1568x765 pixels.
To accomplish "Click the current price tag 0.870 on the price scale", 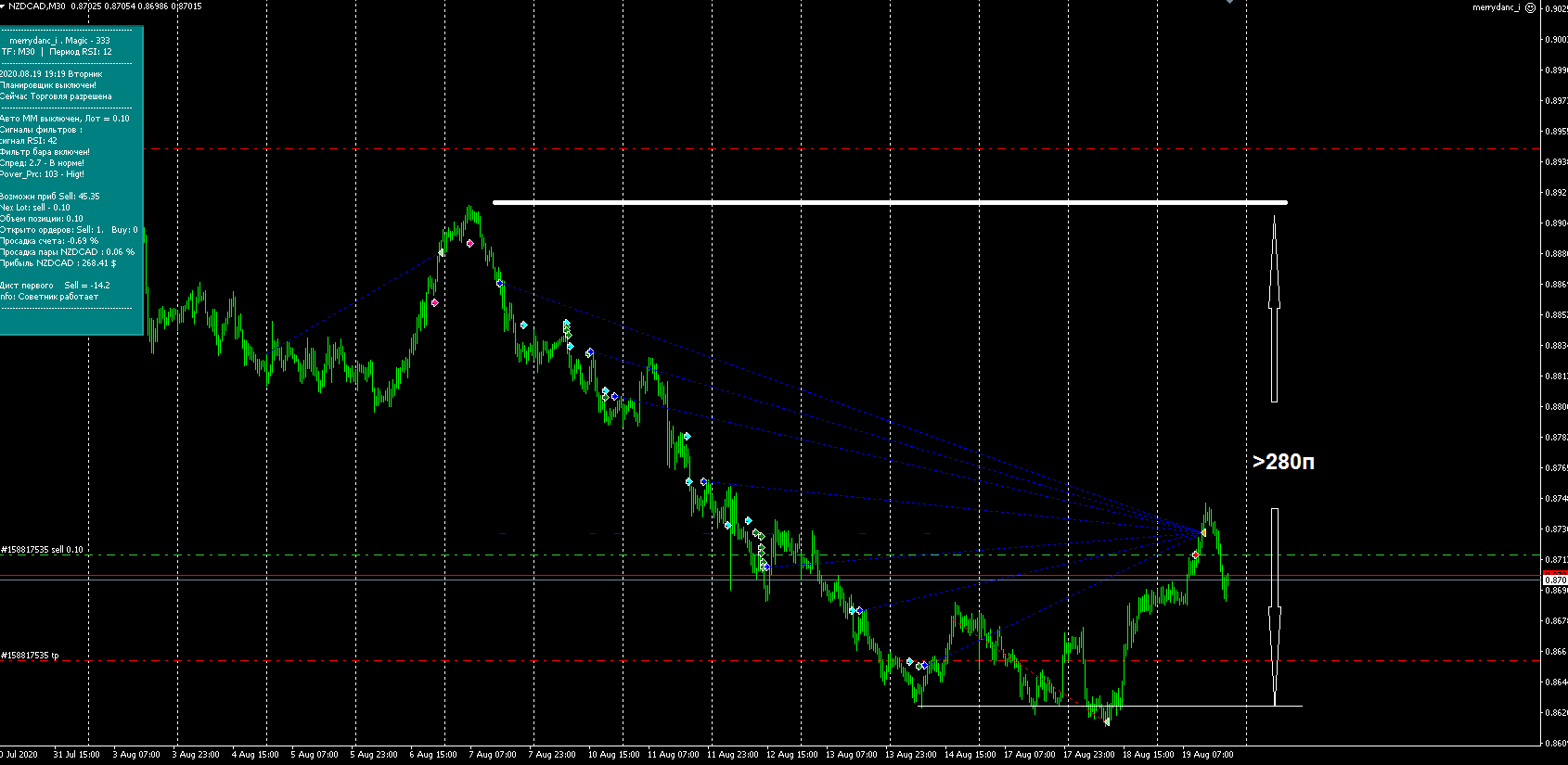I will pyautogui.click(x=1555, y=580).
